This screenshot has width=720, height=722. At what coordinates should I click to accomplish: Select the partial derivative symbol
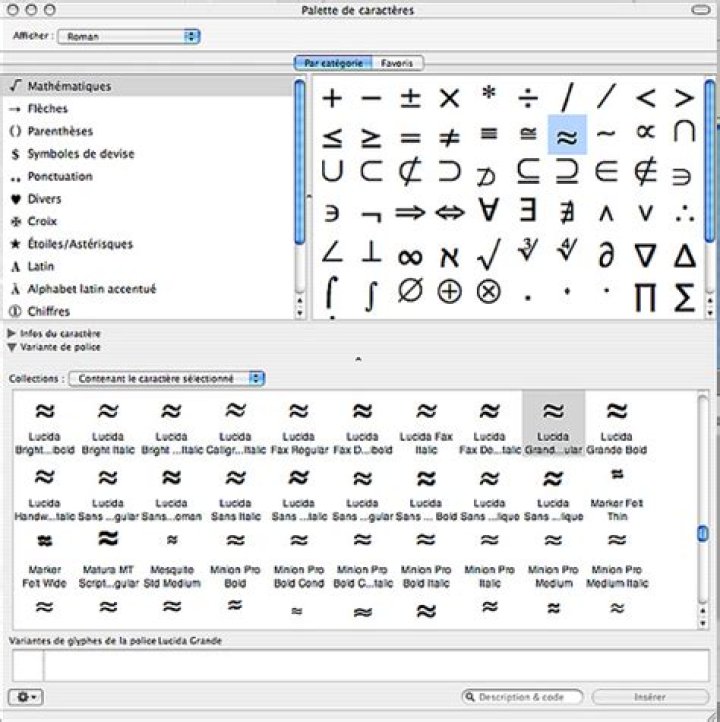tap(606, 255)
